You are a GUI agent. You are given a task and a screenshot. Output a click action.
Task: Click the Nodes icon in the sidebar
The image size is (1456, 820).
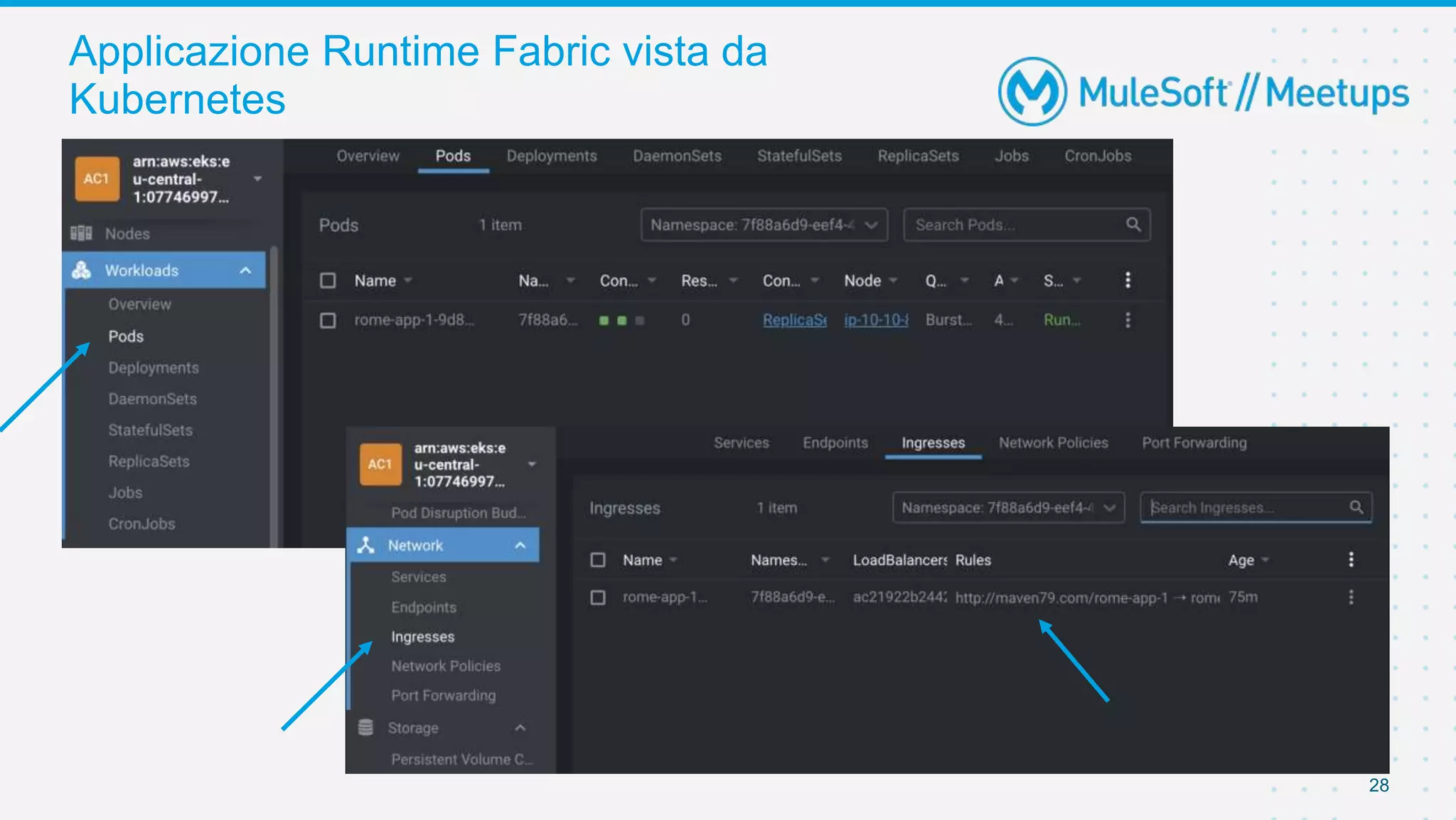click(x=82, y=233)
